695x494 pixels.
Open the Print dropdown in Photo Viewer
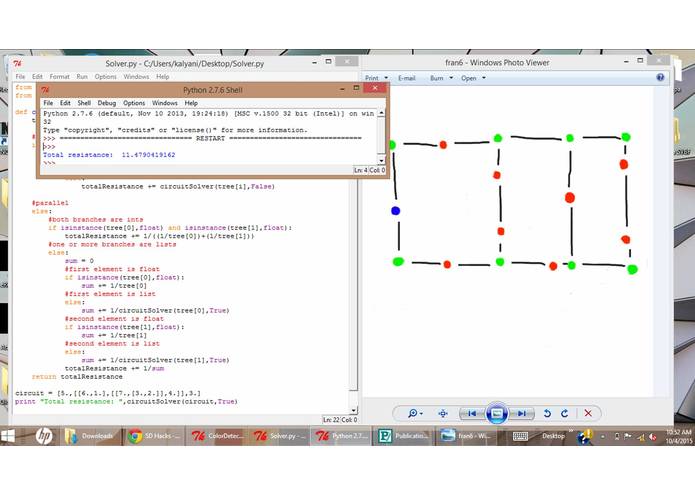tap(376, 78)
